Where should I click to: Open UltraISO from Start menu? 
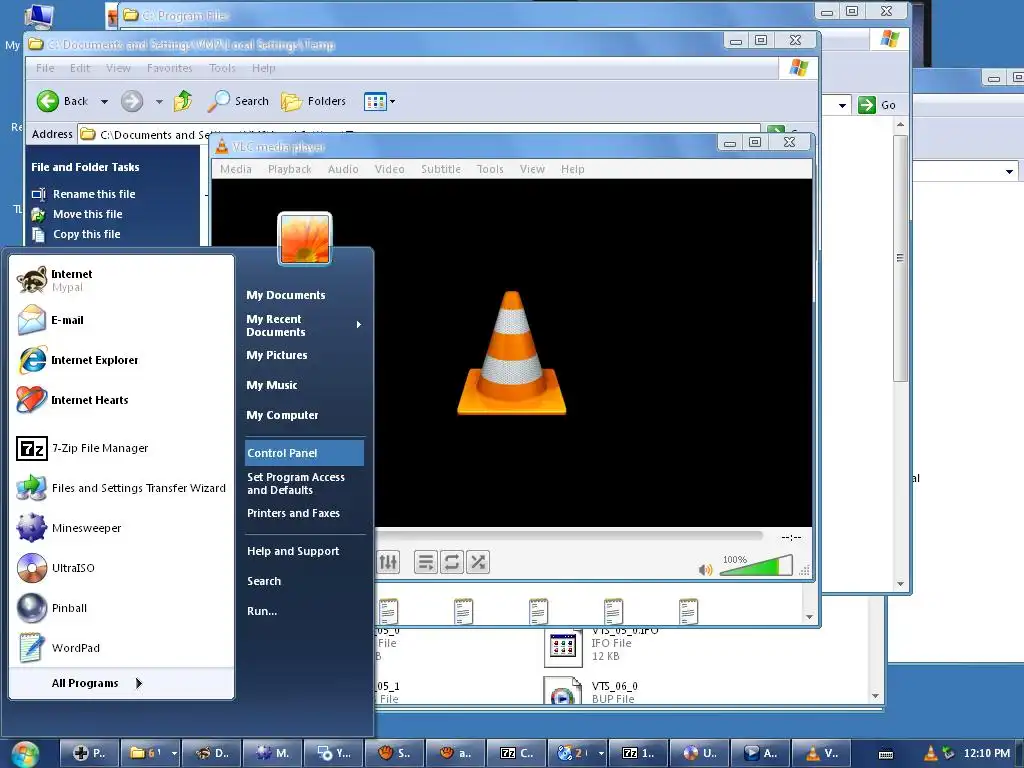pyautogui.click(x=121, y=568)
